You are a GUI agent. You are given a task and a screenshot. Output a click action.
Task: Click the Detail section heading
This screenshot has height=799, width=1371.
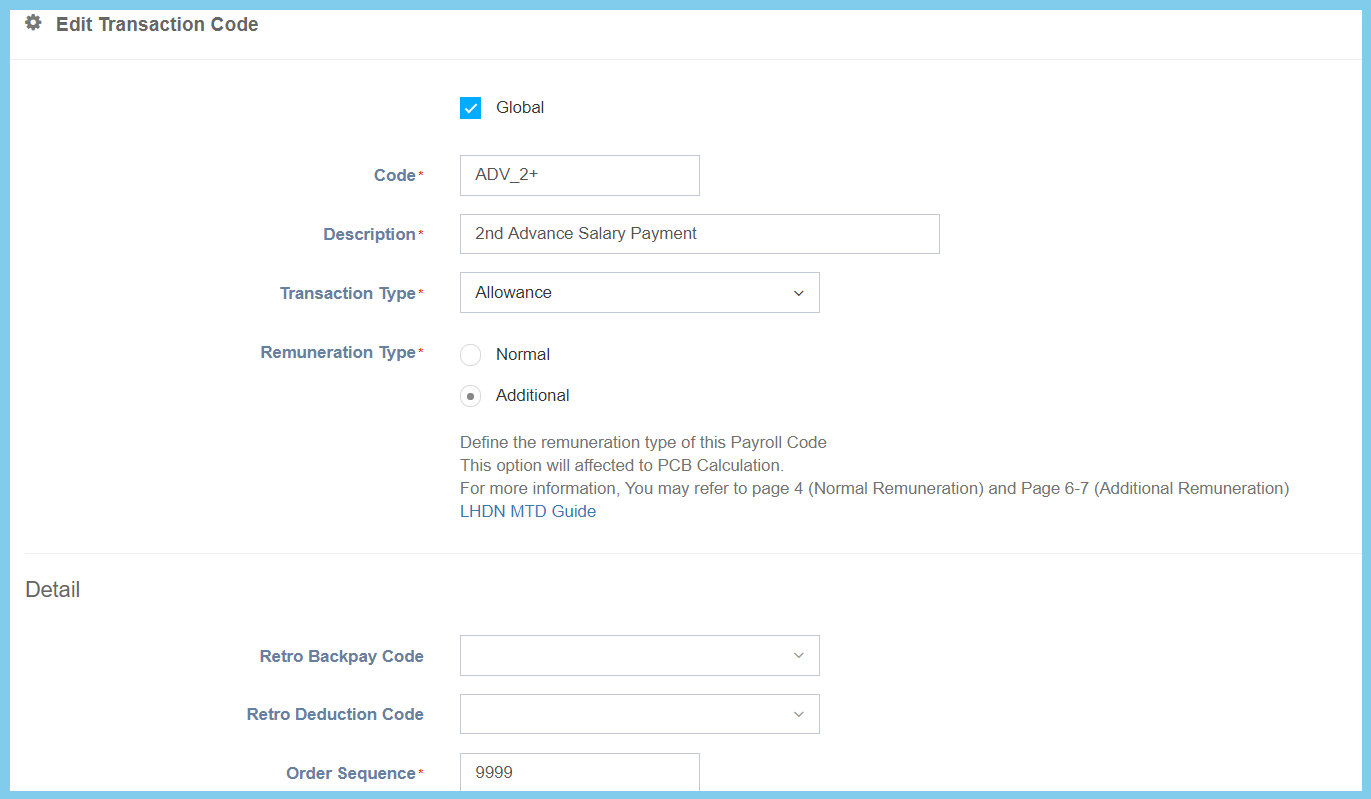click(53, 590)
